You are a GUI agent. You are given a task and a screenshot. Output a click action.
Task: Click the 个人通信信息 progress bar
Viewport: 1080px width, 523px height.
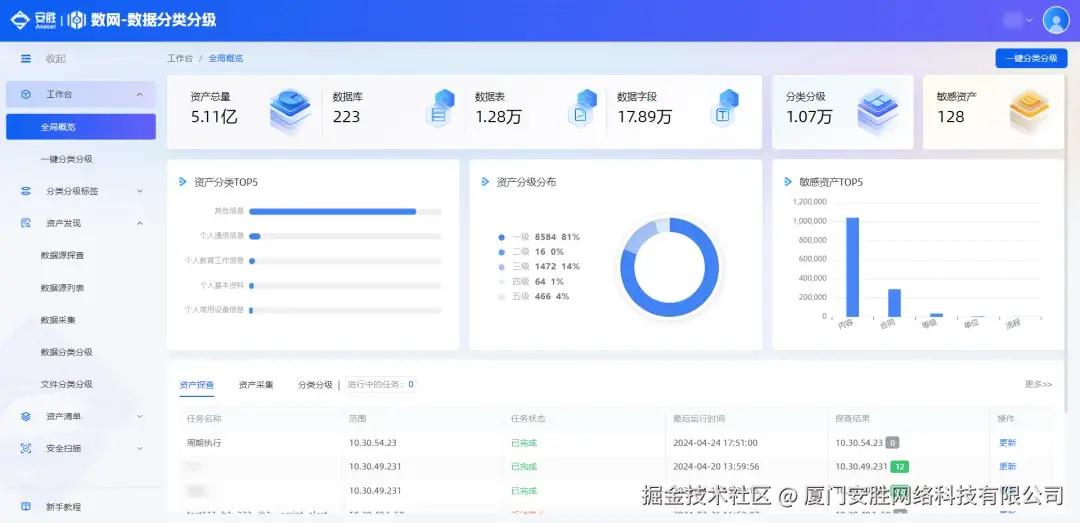click(345, 236)
